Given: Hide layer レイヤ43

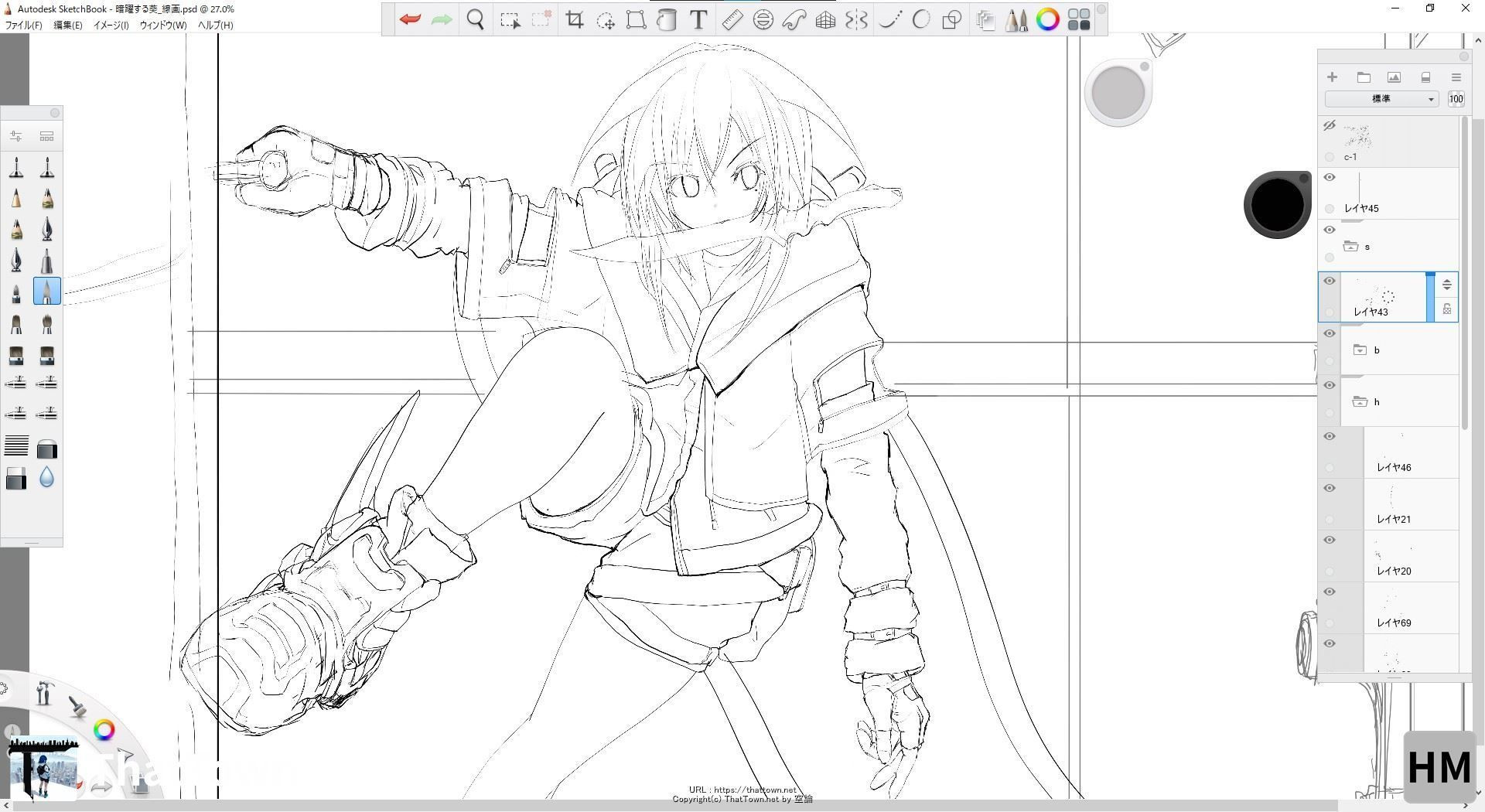Looking at the screenshot, I should 1330,281.
